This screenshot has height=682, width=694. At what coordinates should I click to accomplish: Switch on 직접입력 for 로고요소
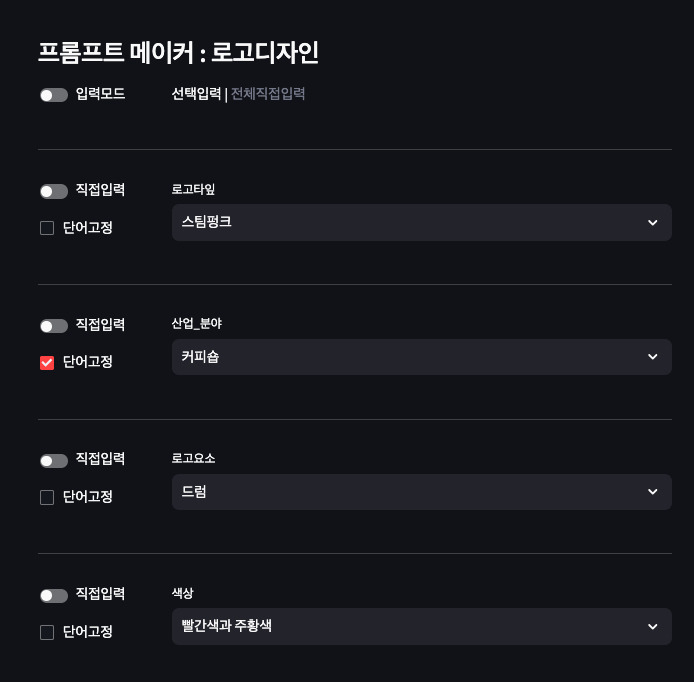(54, 461)
